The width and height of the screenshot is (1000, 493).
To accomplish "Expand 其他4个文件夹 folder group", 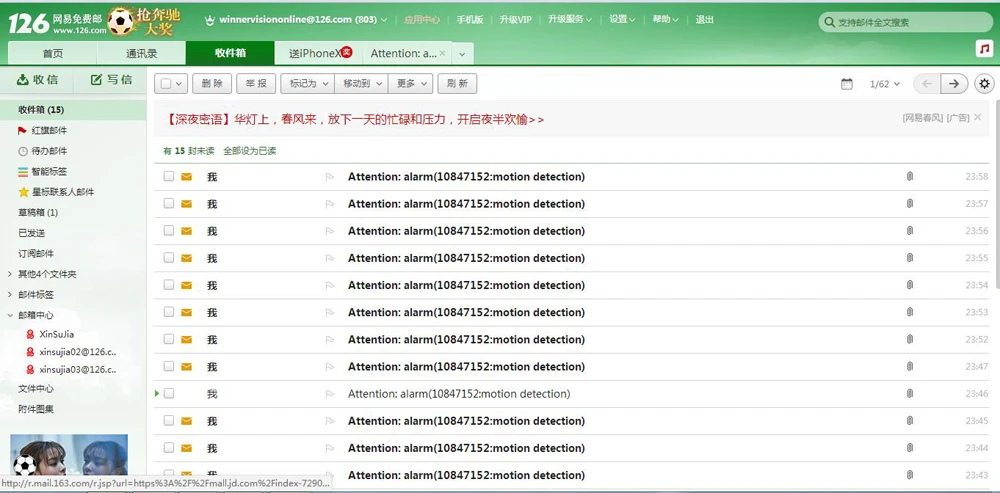I will [x=10, y=274].
